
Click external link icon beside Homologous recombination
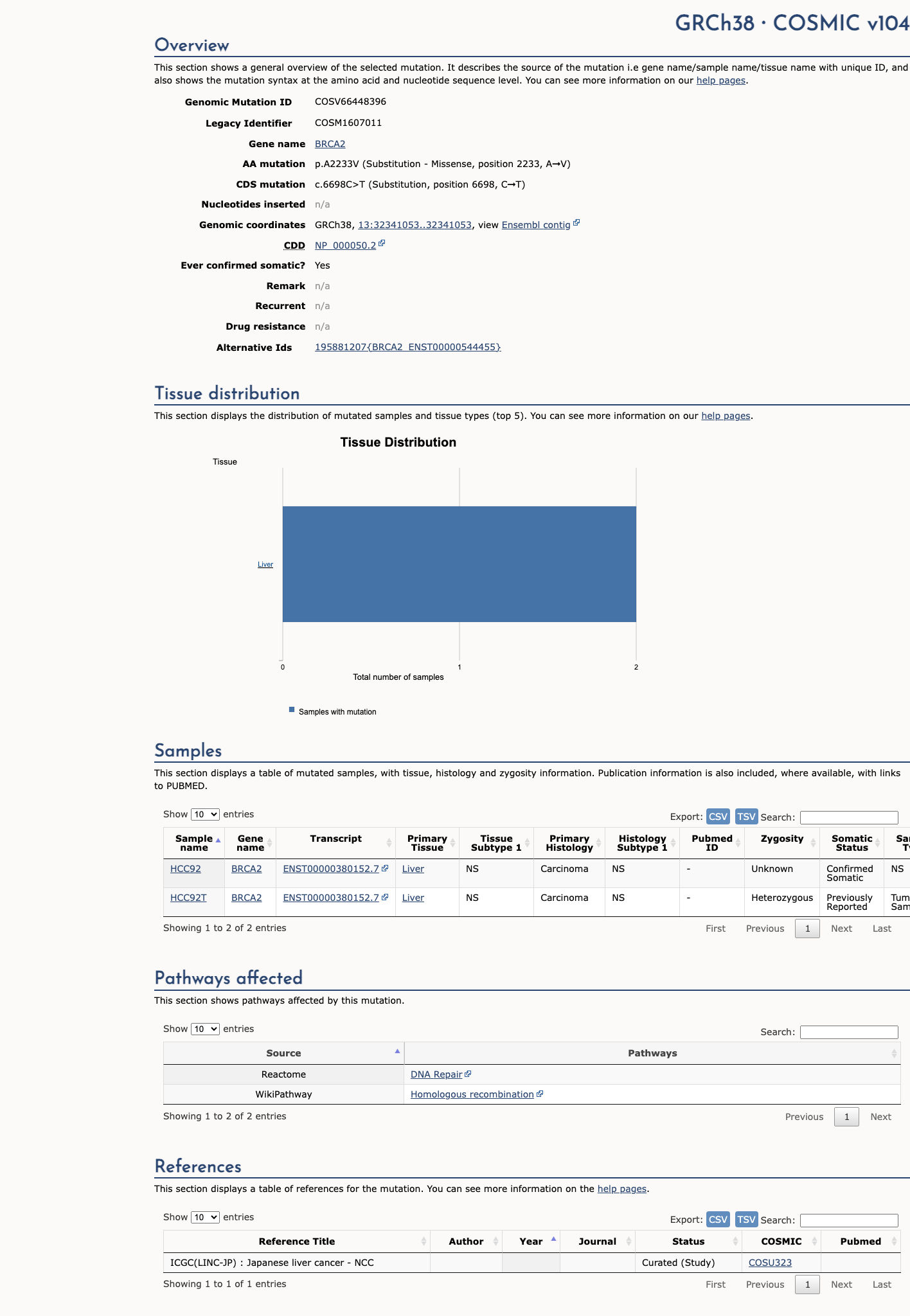pos(540,1094)
